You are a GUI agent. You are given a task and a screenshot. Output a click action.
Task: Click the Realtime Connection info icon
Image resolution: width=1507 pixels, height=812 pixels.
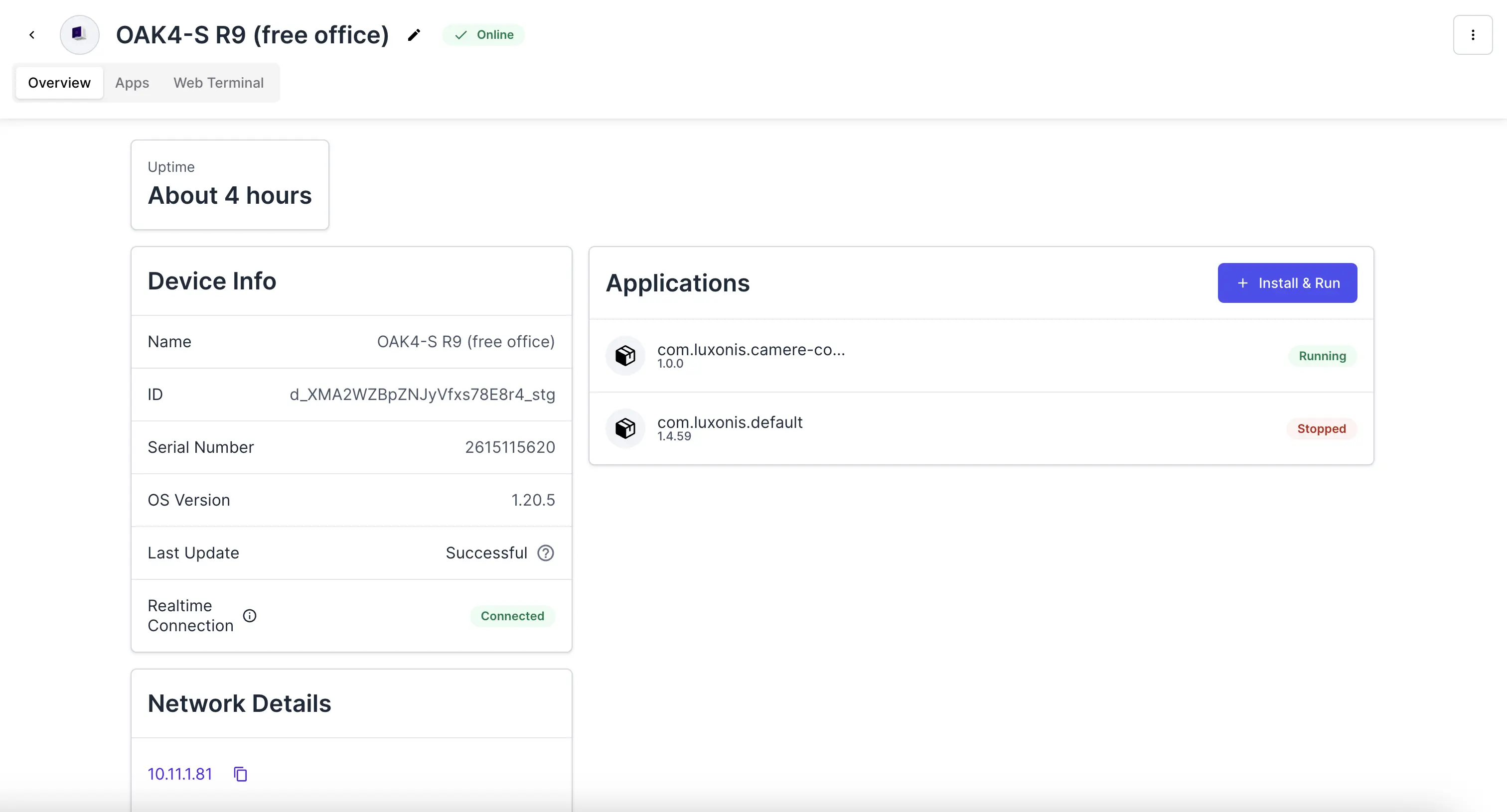tap(250, 616)
